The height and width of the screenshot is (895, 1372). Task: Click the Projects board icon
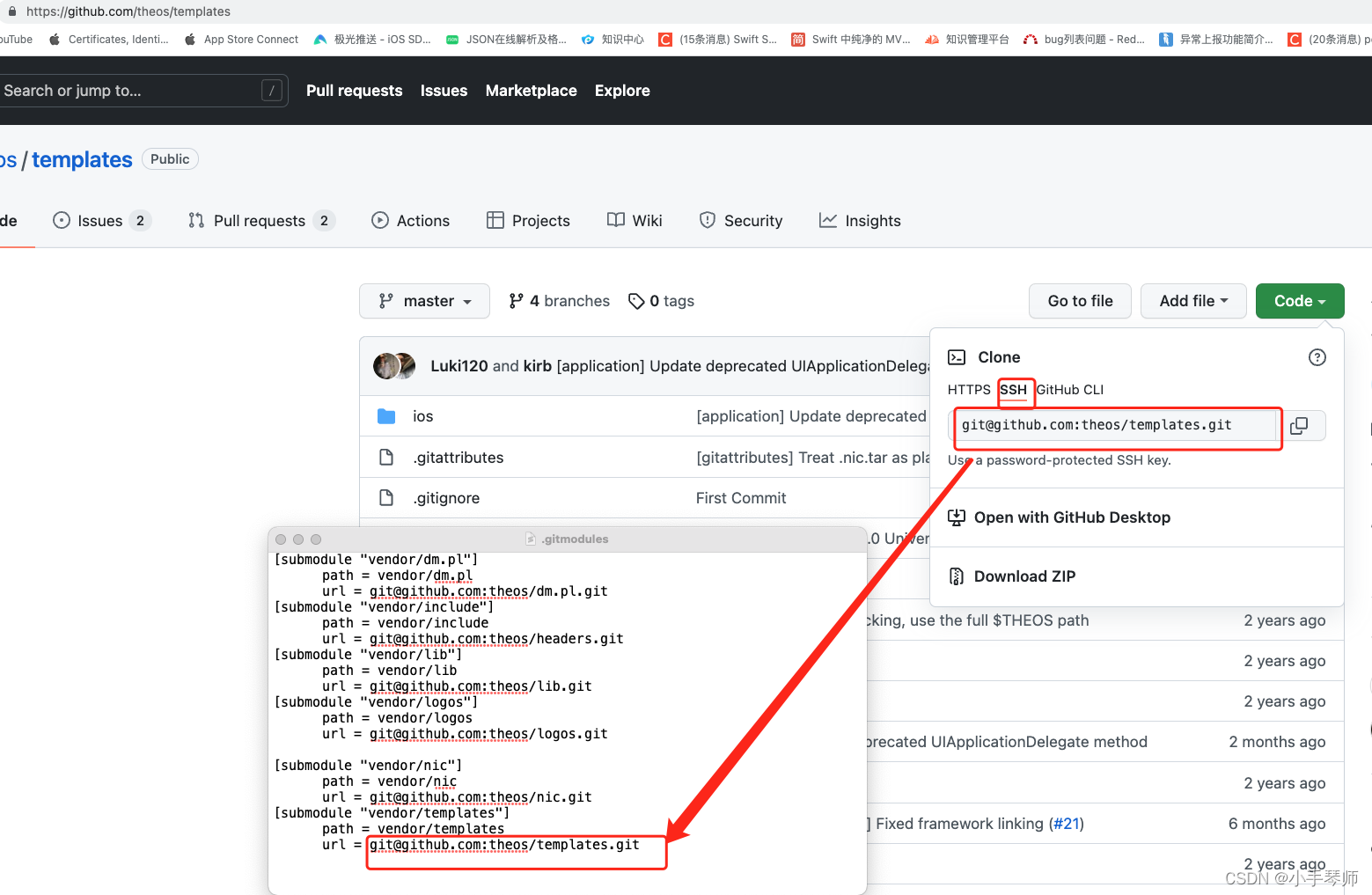click(495, 221)
